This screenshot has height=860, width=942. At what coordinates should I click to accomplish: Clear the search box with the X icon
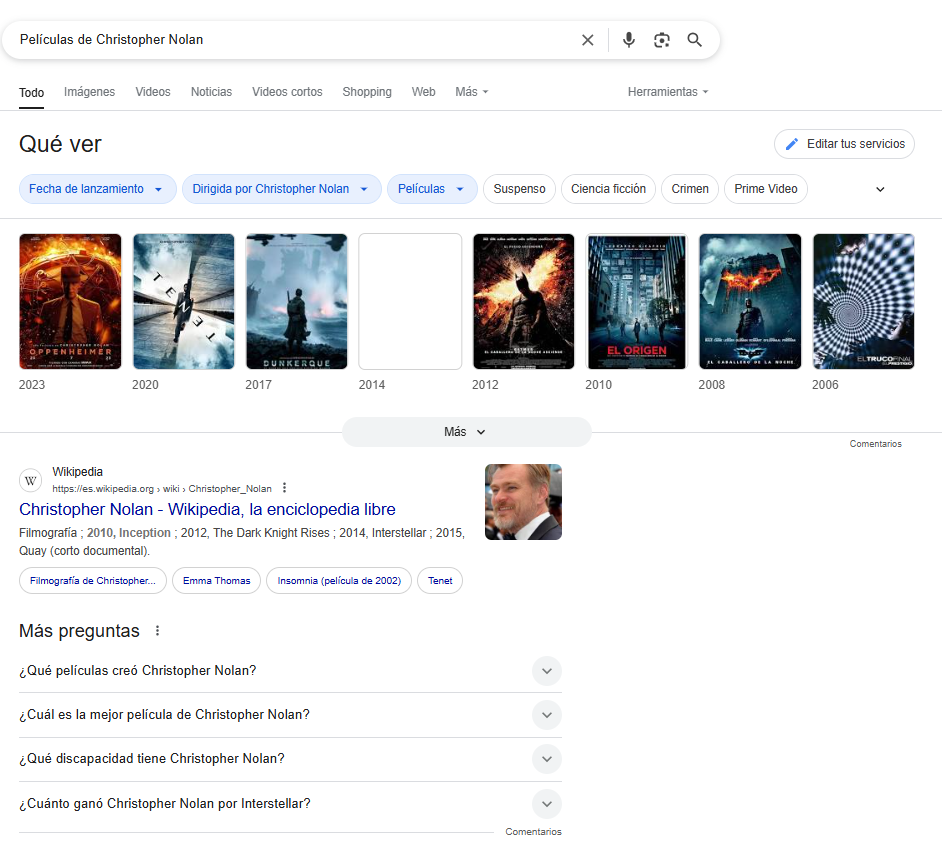[x=588, y=40]
